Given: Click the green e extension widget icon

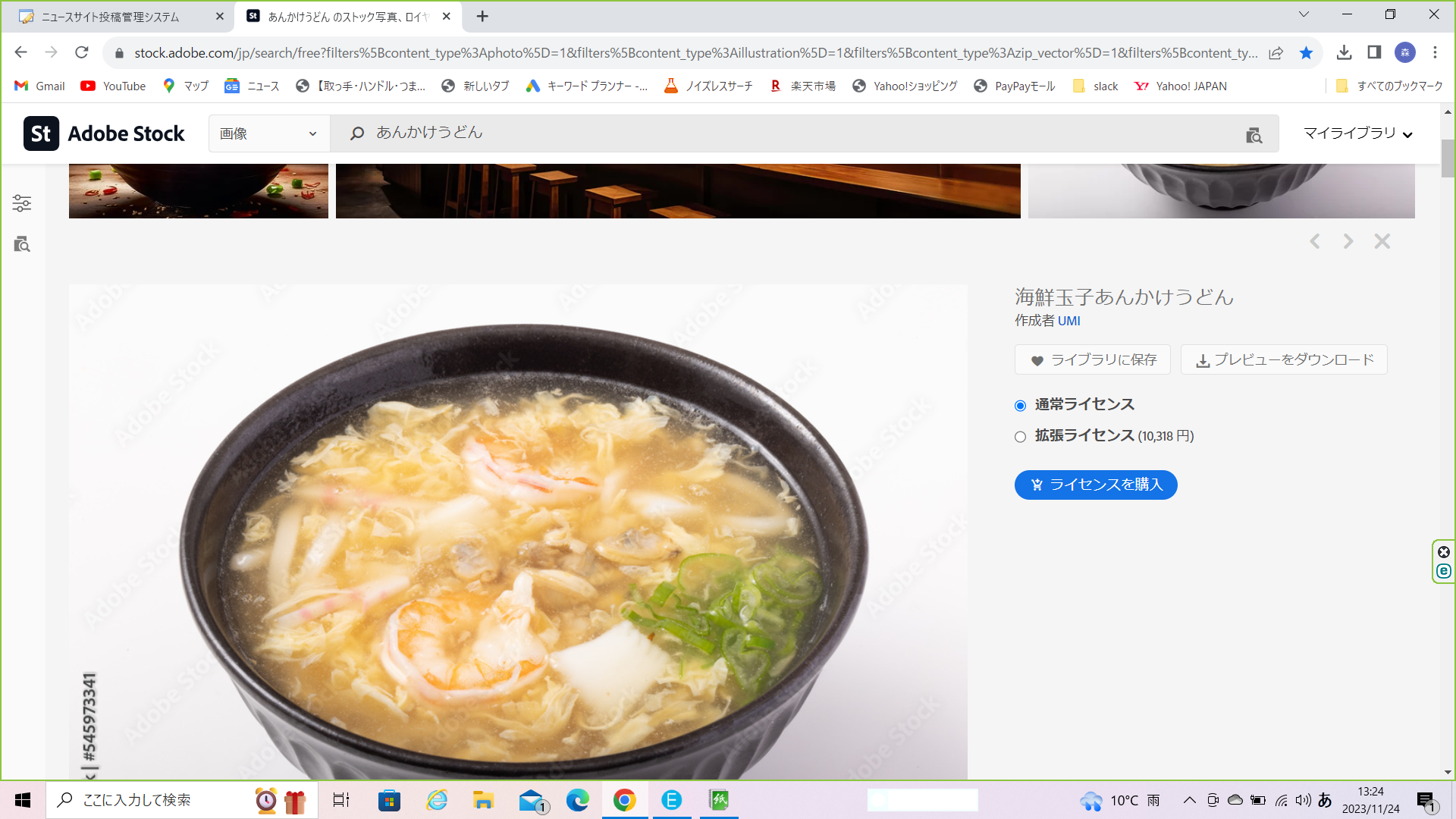Looking at the screenshot, I should point(1444,571).
